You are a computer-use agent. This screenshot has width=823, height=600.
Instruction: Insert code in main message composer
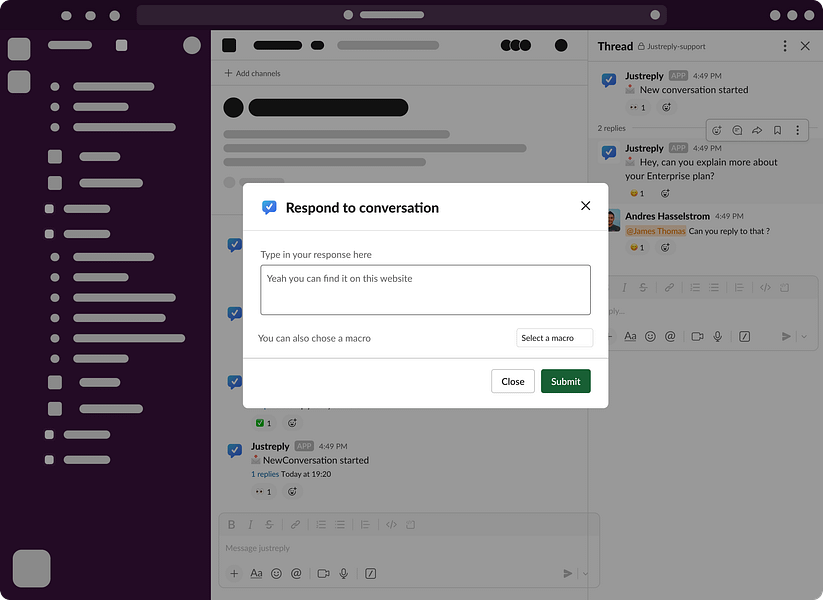click(x=391, y=524)
